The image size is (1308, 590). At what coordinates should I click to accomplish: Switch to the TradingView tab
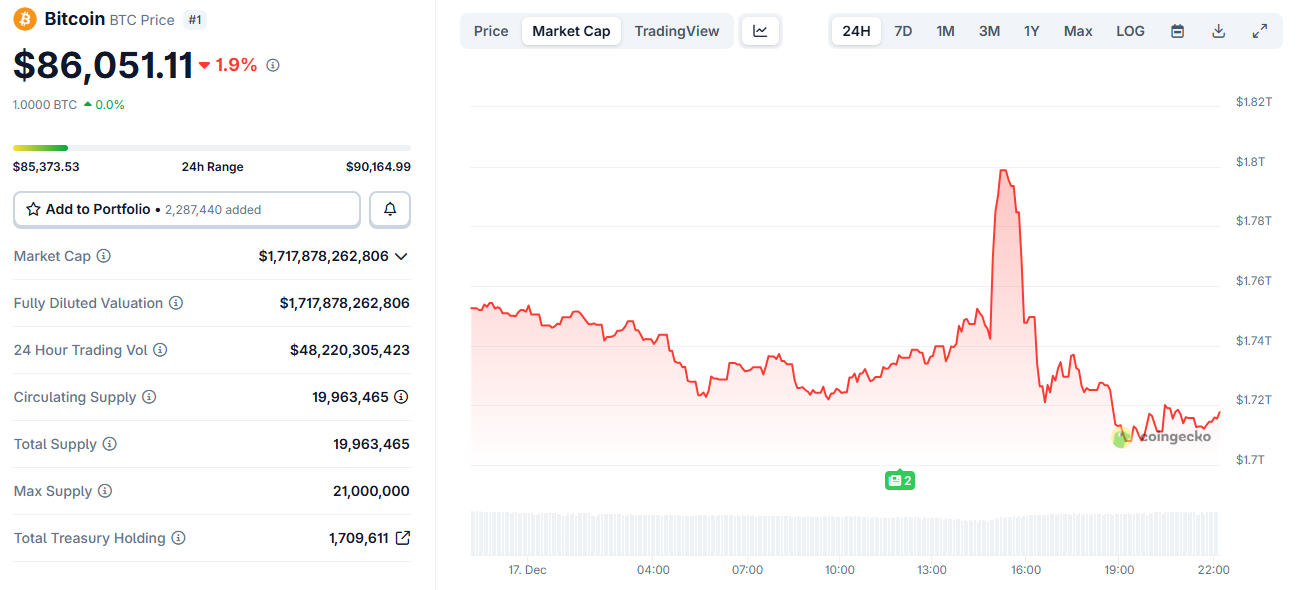(677, 31)
